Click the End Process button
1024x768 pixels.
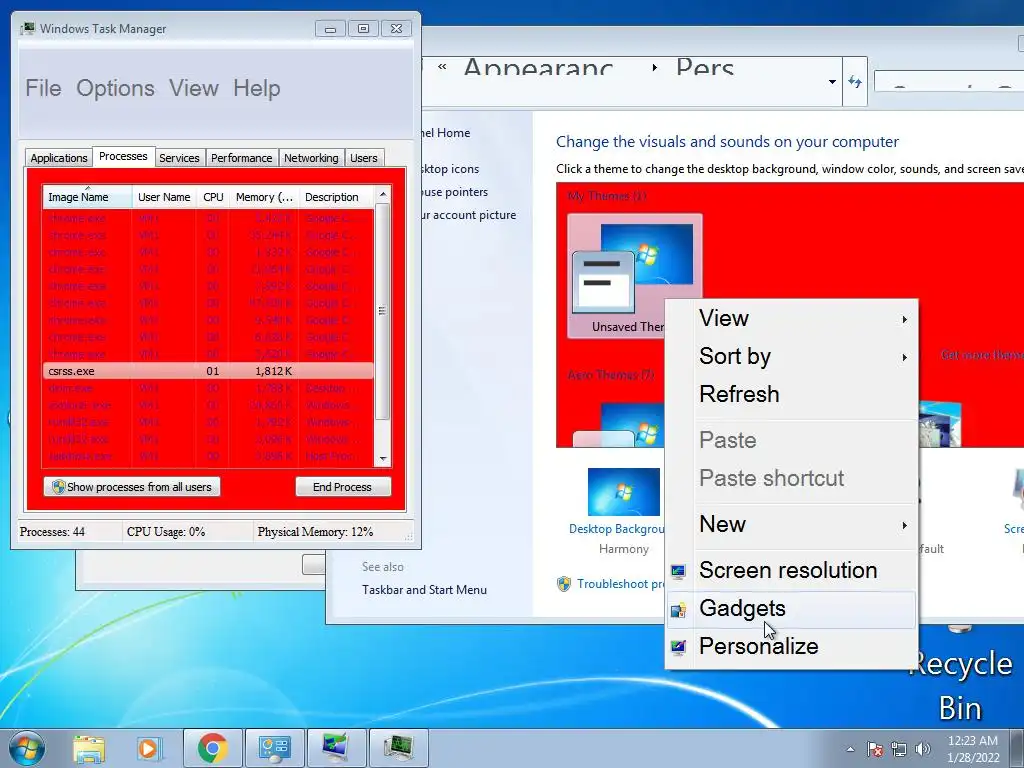tap(343, 487)
